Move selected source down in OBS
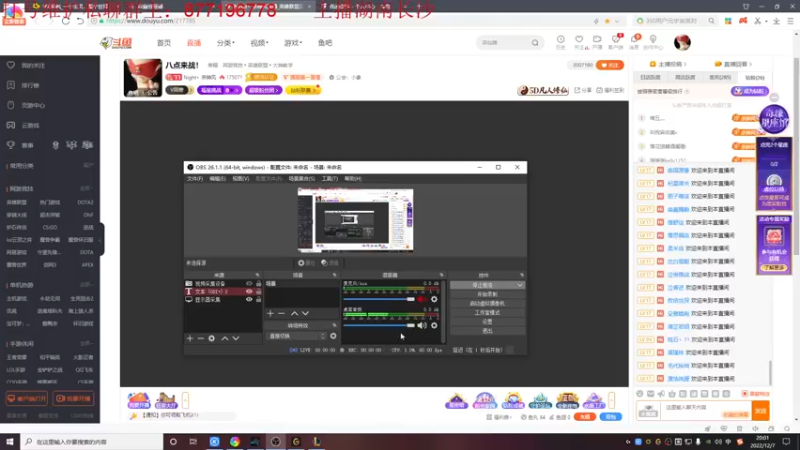 236,338
